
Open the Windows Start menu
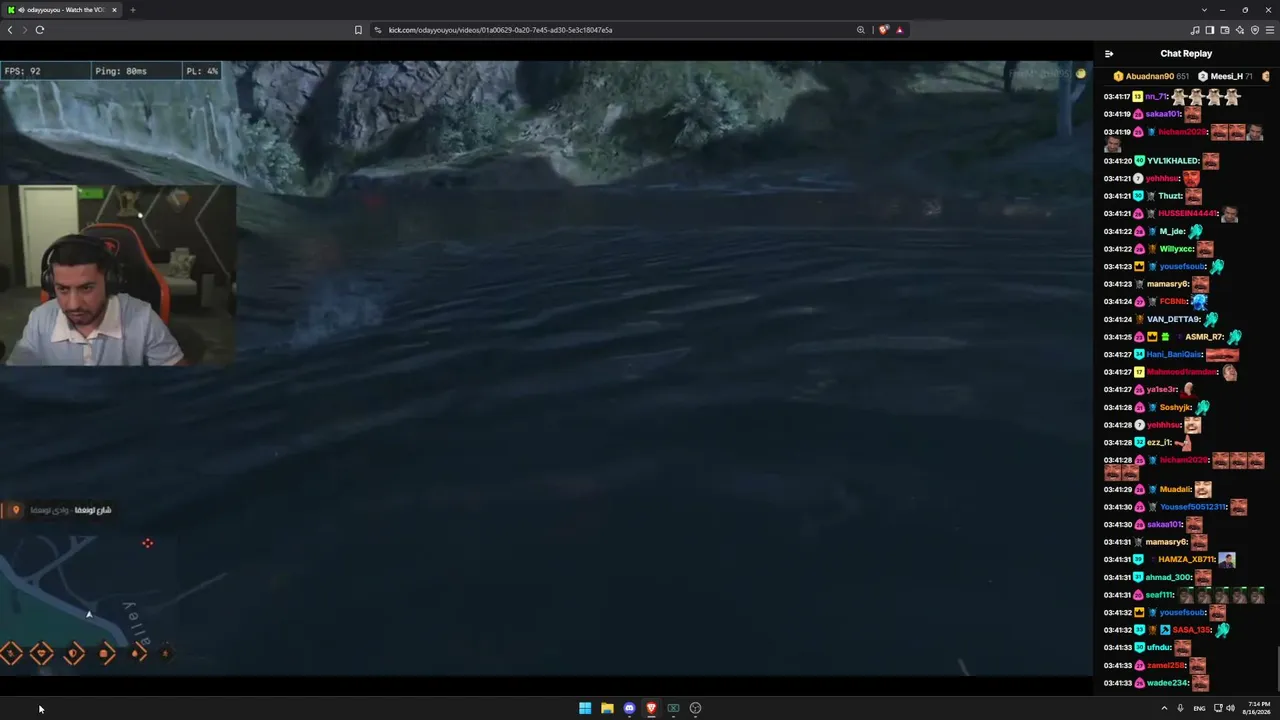pyautogui.click(x=585, y=708)
